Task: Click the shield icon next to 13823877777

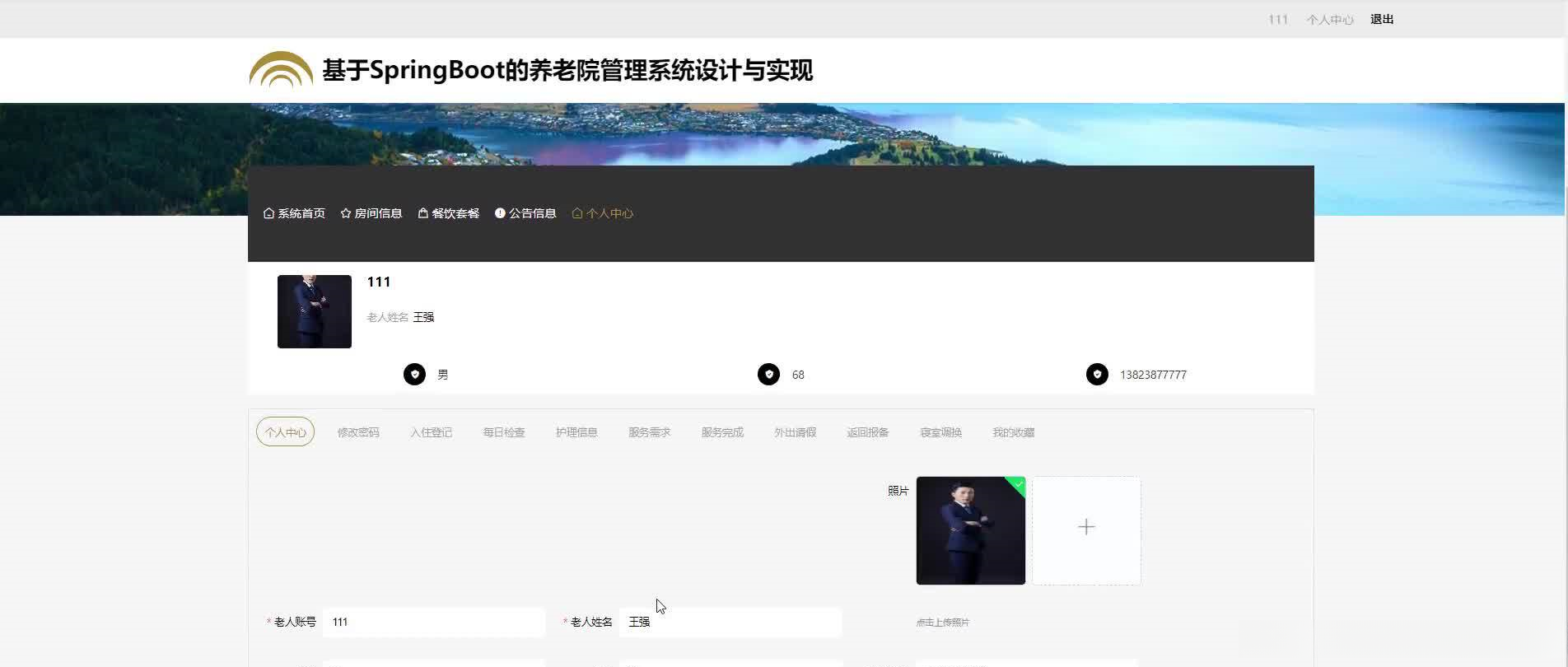Action: 1097,375
